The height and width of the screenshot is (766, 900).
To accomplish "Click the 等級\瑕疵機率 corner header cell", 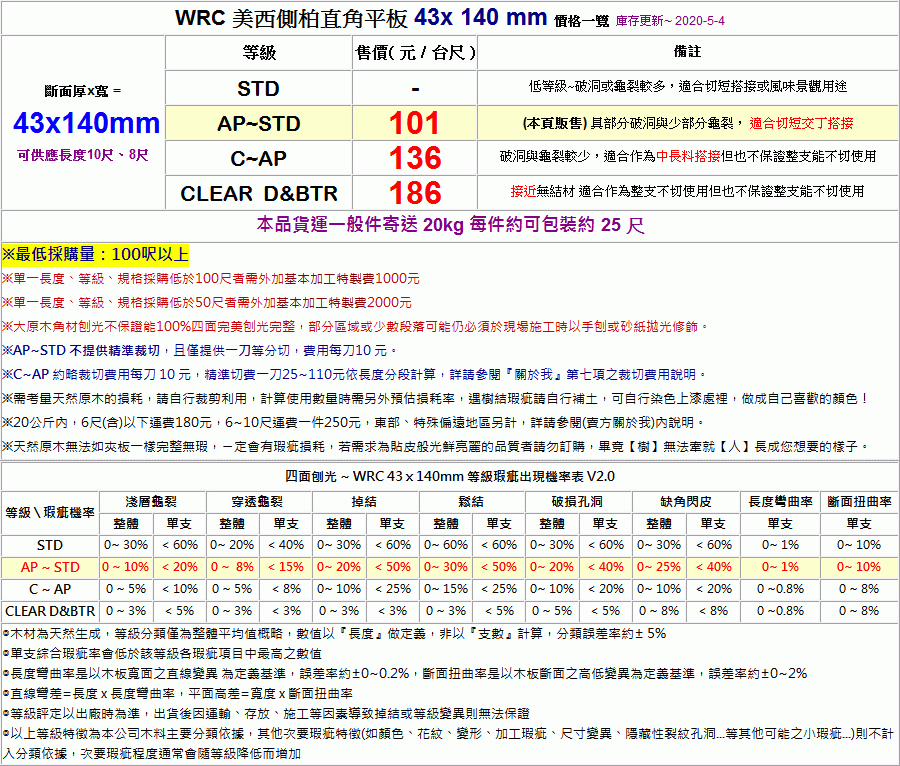I will pyautogui.click(x=50, y=512).
